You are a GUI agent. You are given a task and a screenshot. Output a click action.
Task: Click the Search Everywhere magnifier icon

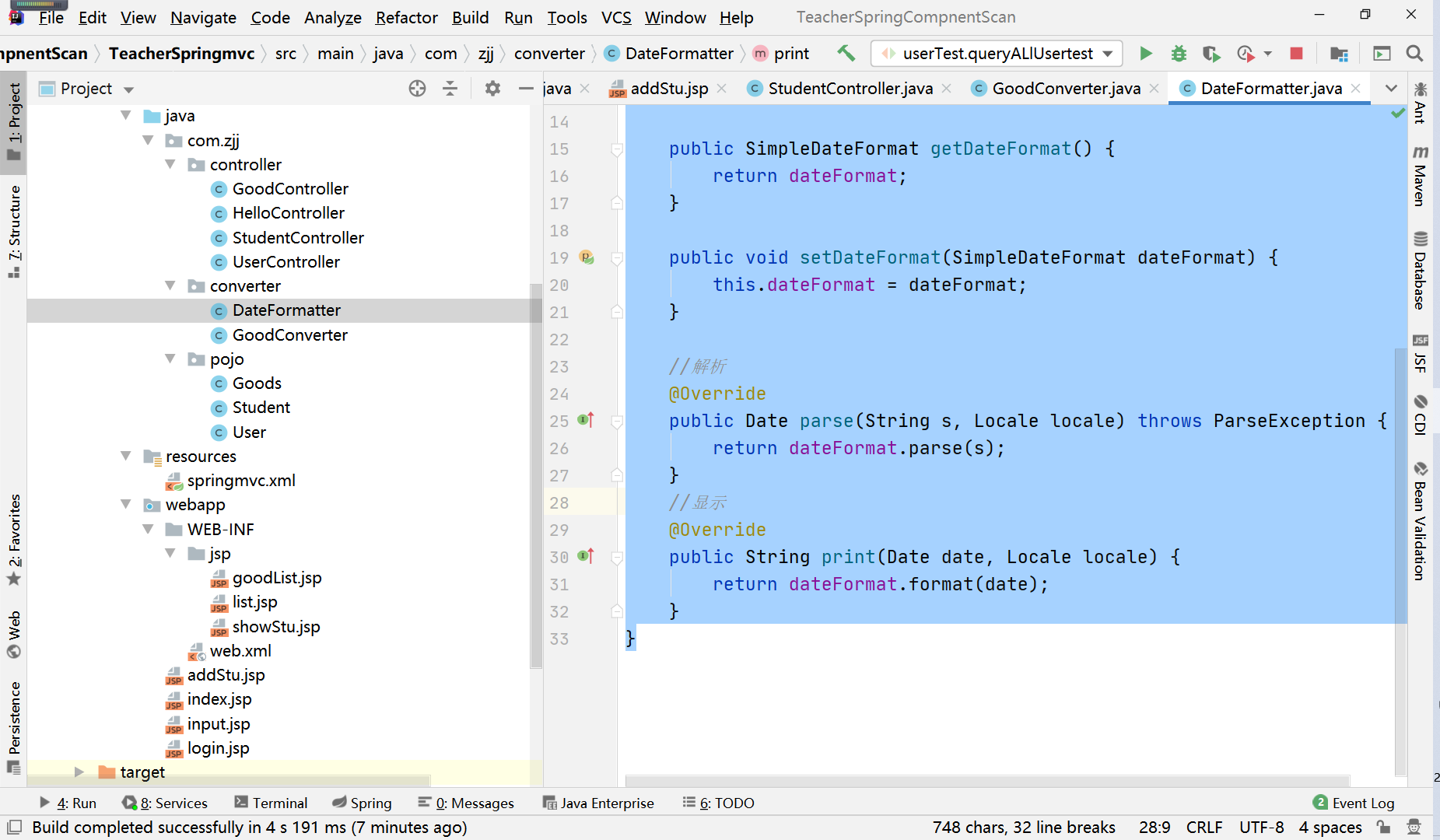1415,54
